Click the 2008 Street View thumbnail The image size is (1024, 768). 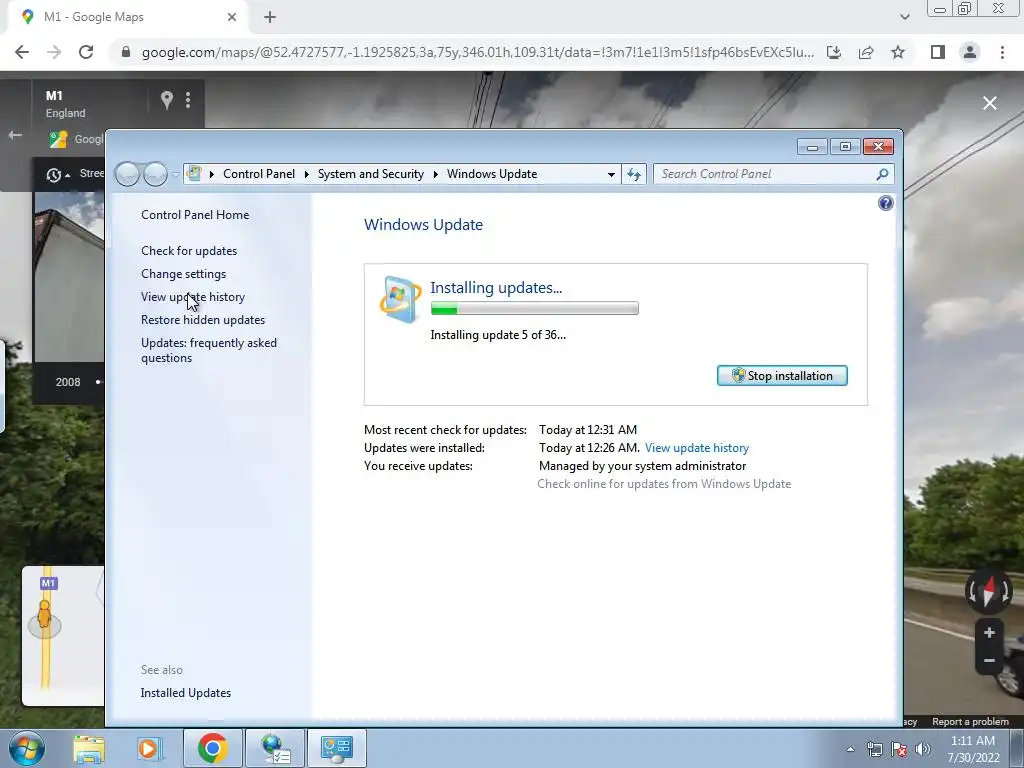click(x=69, y=276)
